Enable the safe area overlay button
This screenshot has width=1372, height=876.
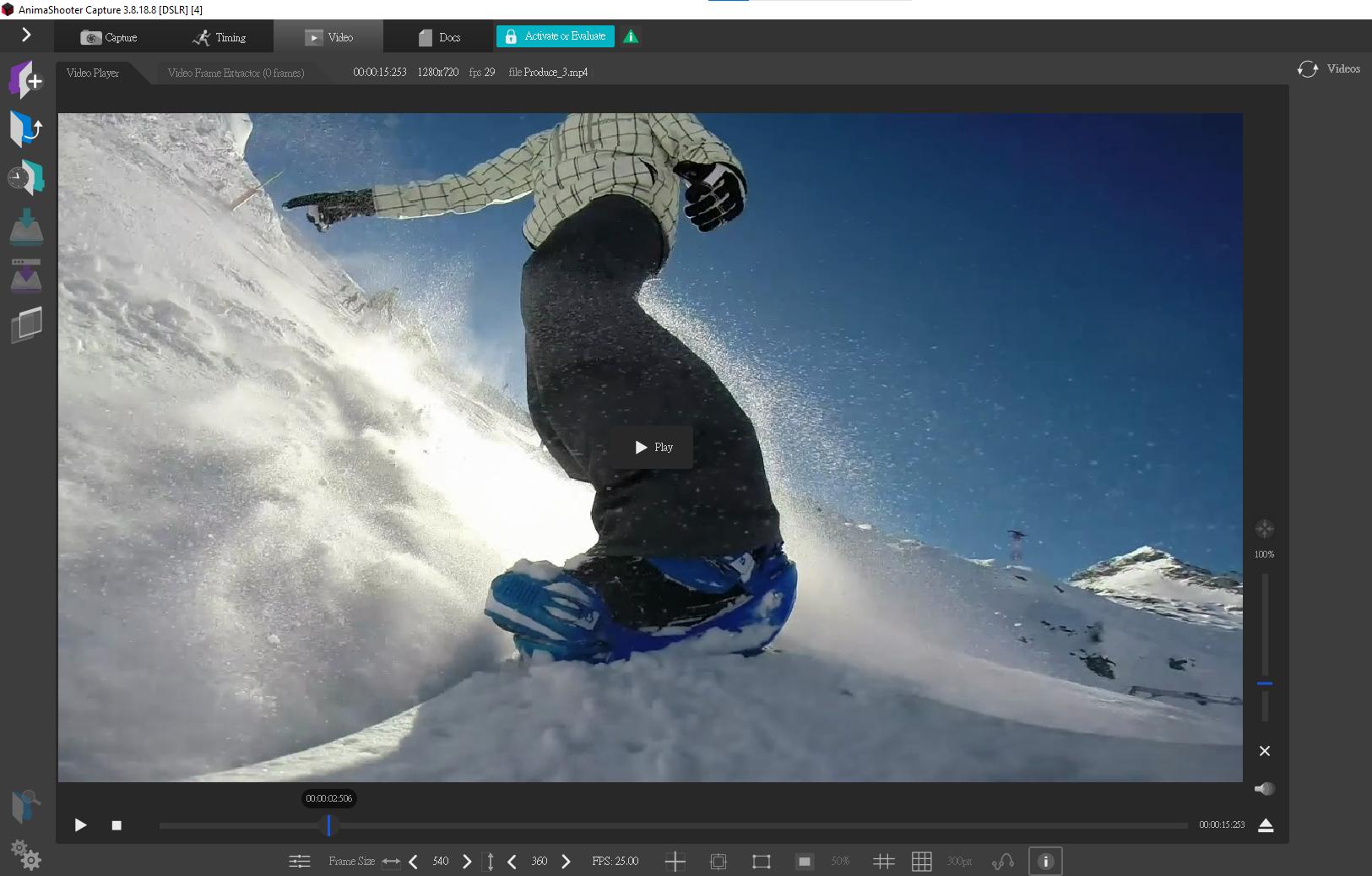pyautogui.click(x=761, y=861)
